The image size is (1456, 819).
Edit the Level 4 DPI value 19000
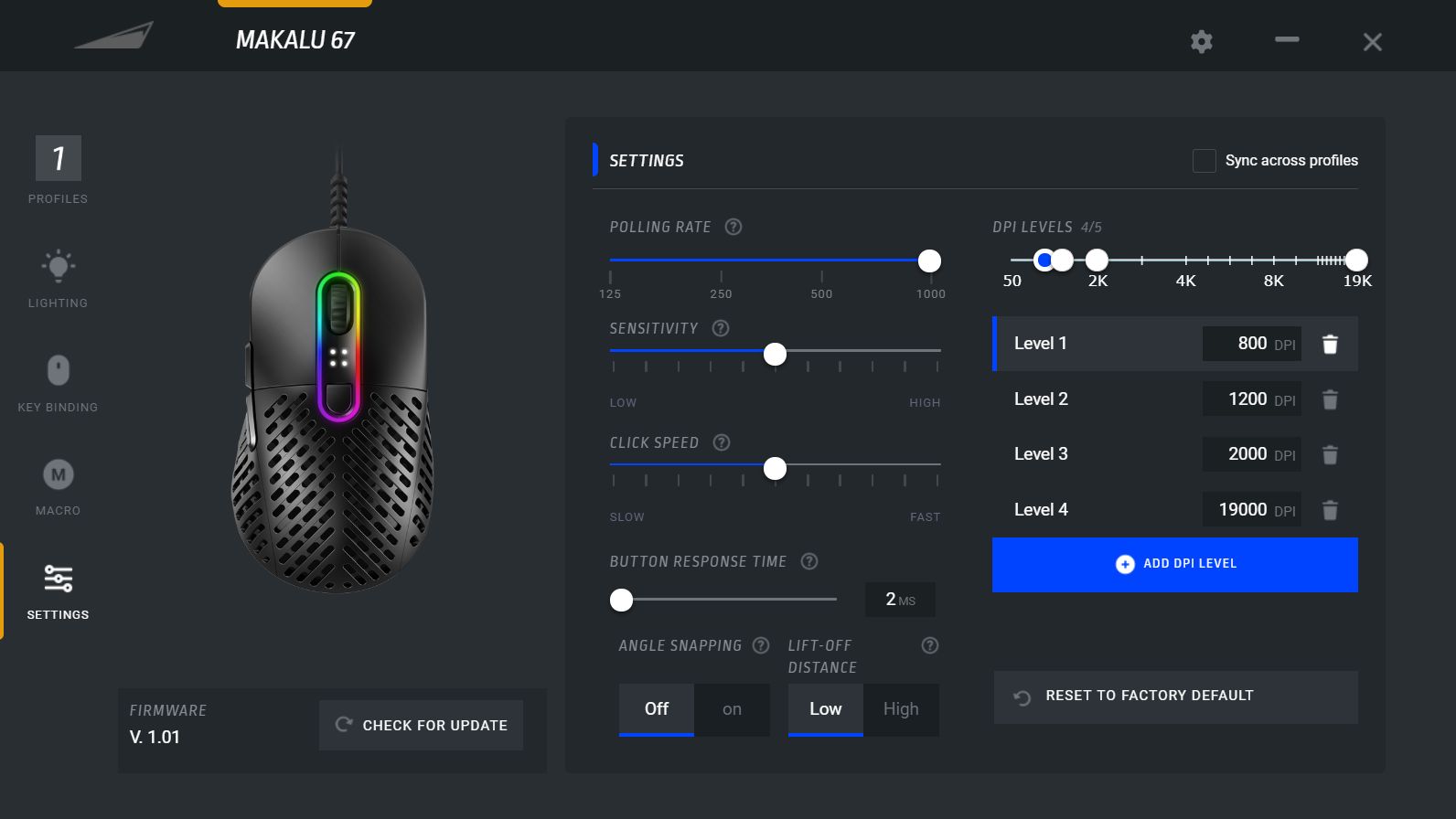pos(1251,510)
